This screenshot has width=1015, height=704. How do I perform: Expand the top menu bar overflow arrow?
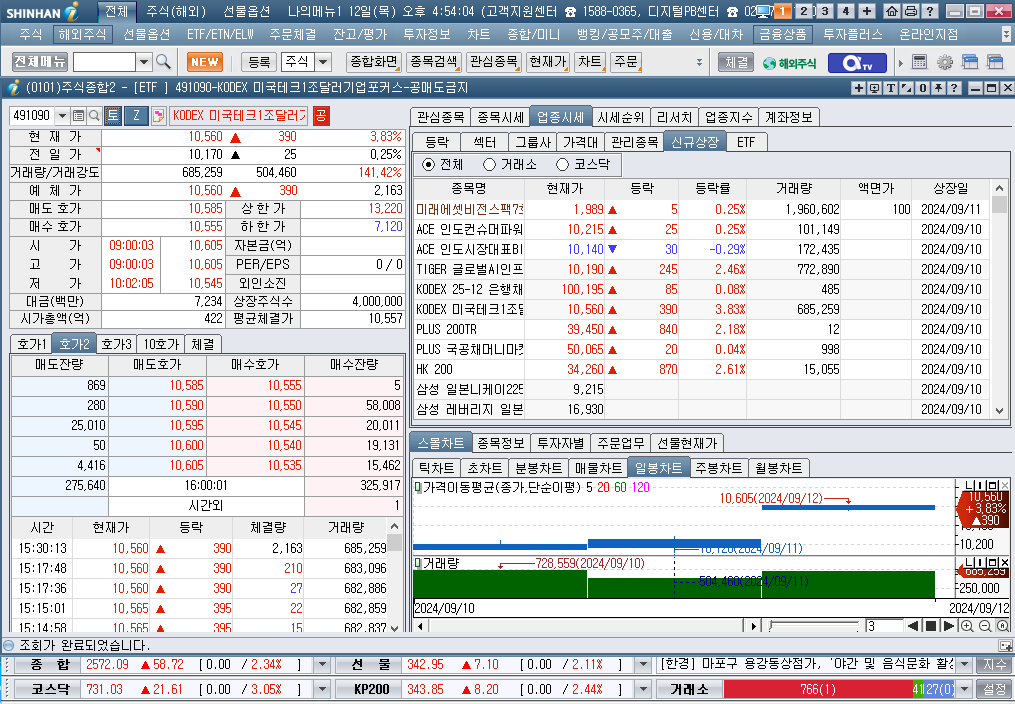pyautogui.click(x=1006, y=34)
